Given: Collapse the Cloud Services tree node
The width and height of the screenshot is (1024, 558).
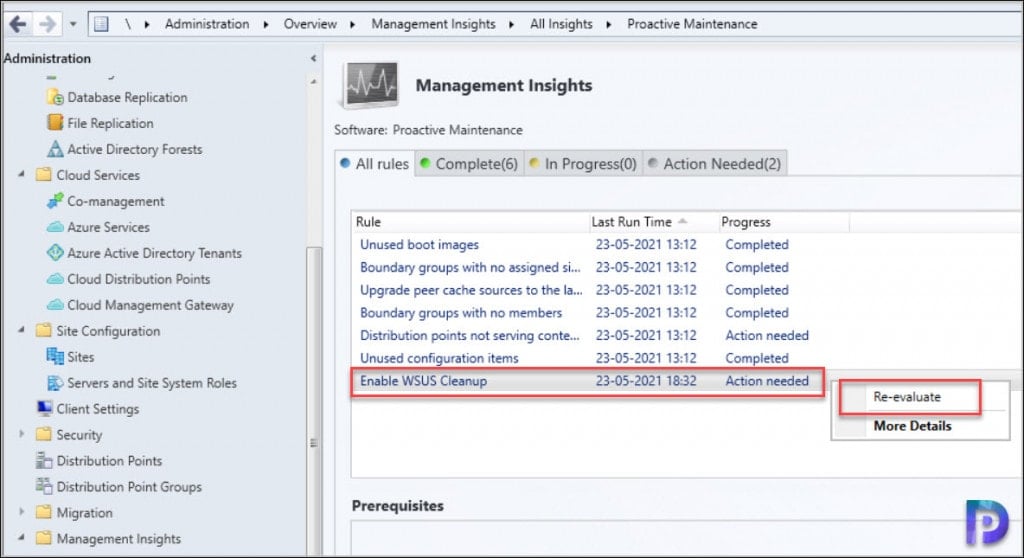Looking at the screenshot, I should tap(22, 174).
